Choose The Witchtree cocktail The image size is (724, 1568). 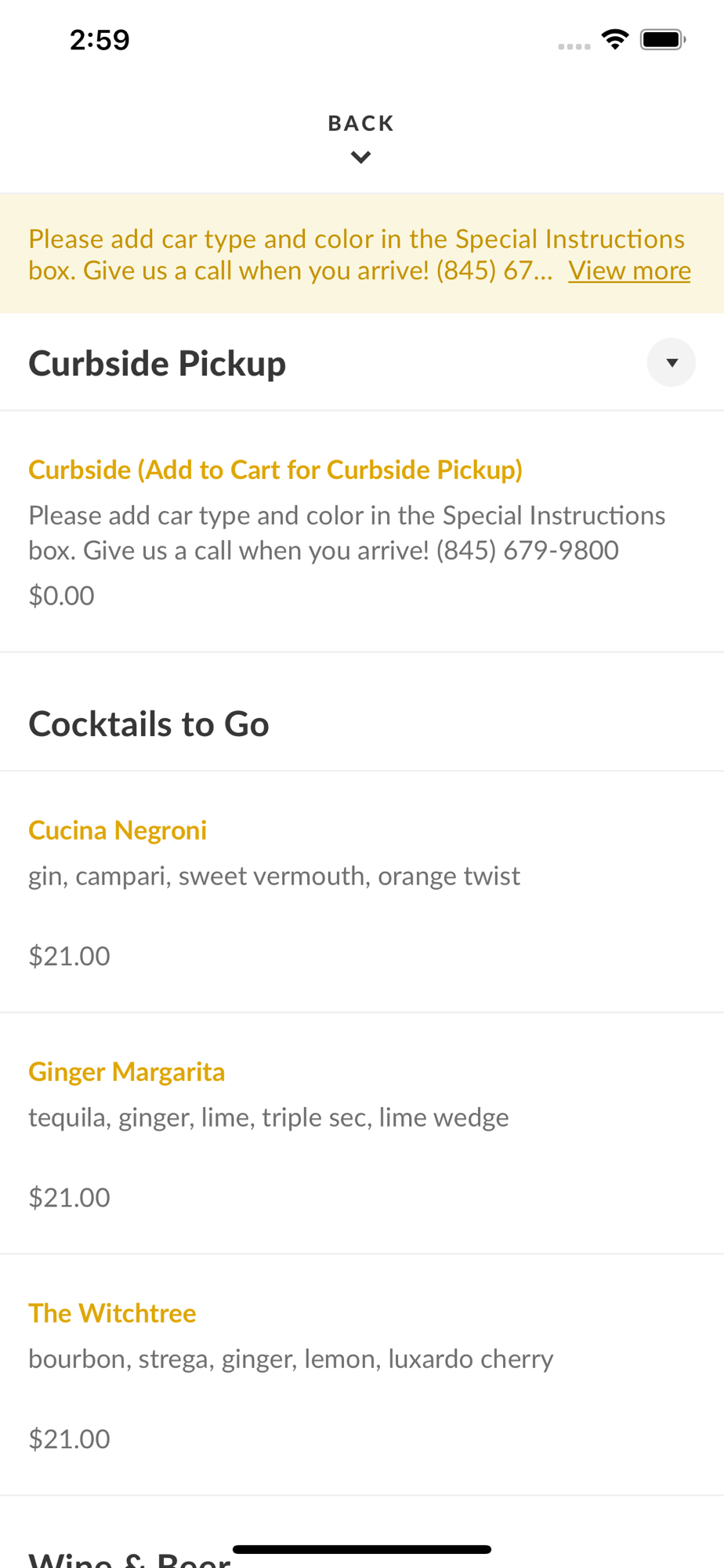(x=112, y=1313)
